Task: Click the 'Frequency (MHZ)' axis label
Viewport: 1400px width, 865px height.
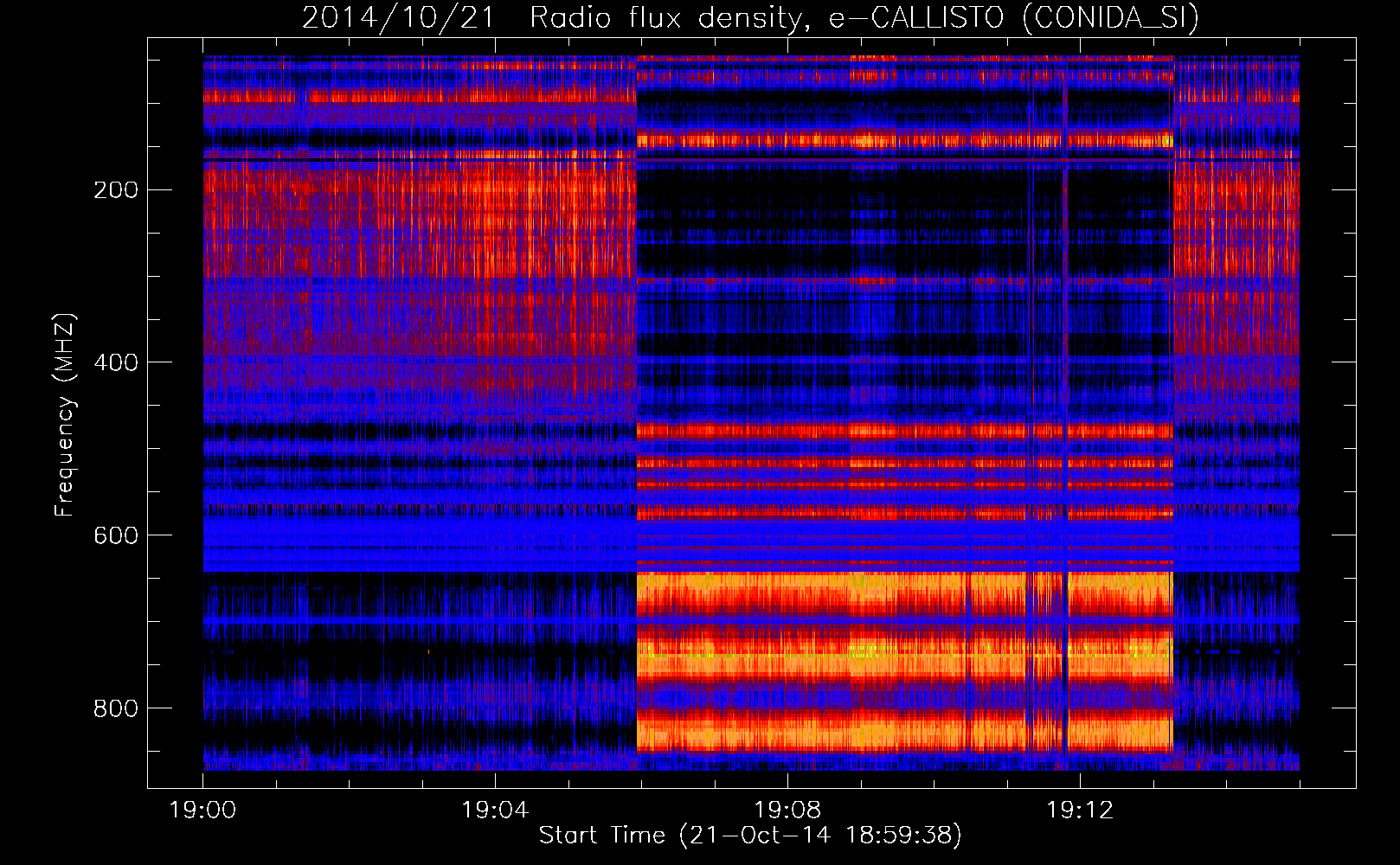Action: 65,414
